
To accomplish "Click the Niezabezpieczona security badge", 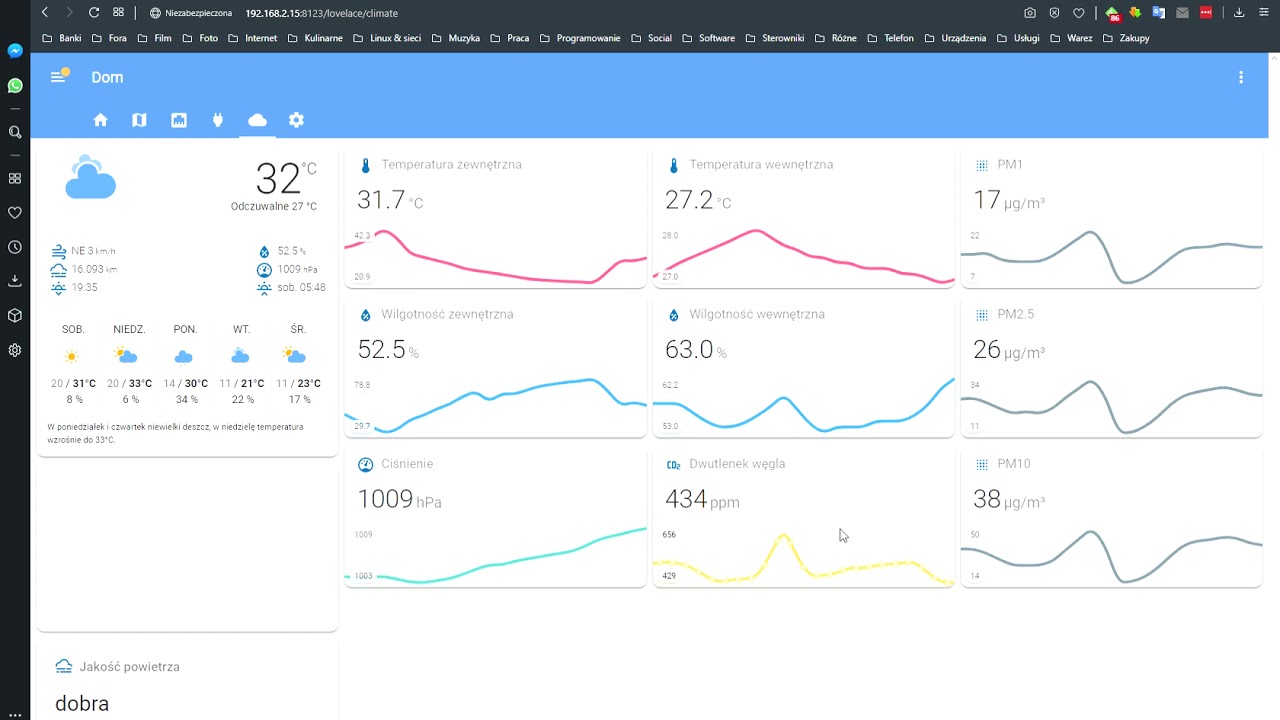I will 191,13.
